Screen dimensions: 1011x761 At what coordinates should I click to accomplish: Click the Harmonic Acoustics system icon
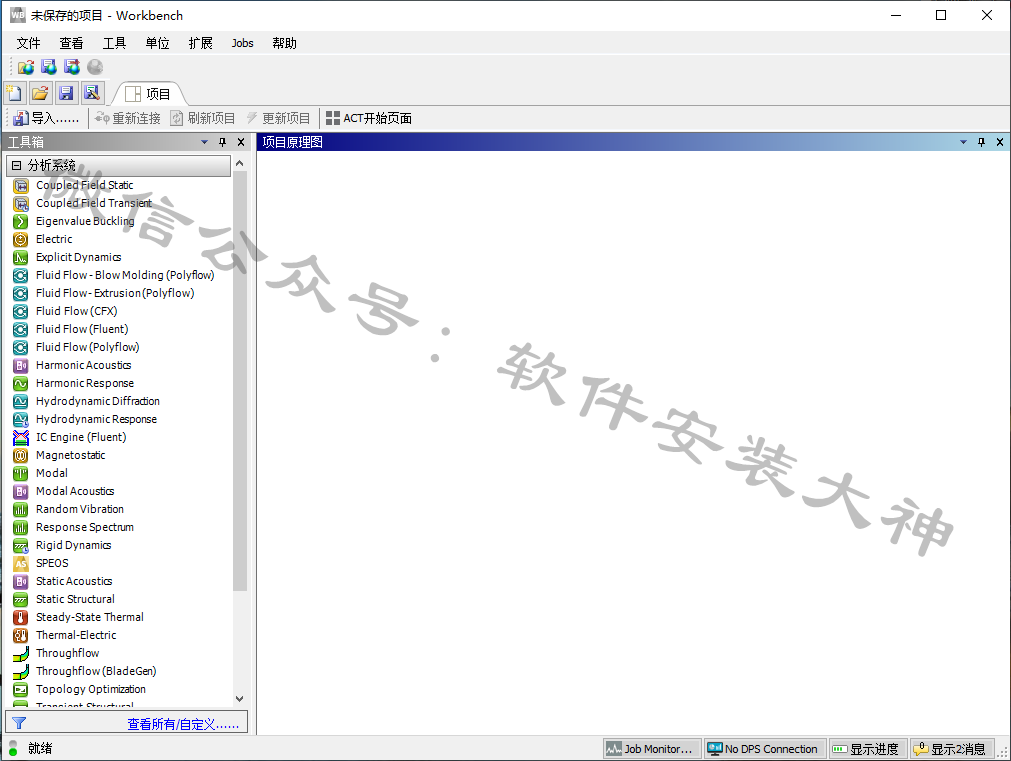21,366
